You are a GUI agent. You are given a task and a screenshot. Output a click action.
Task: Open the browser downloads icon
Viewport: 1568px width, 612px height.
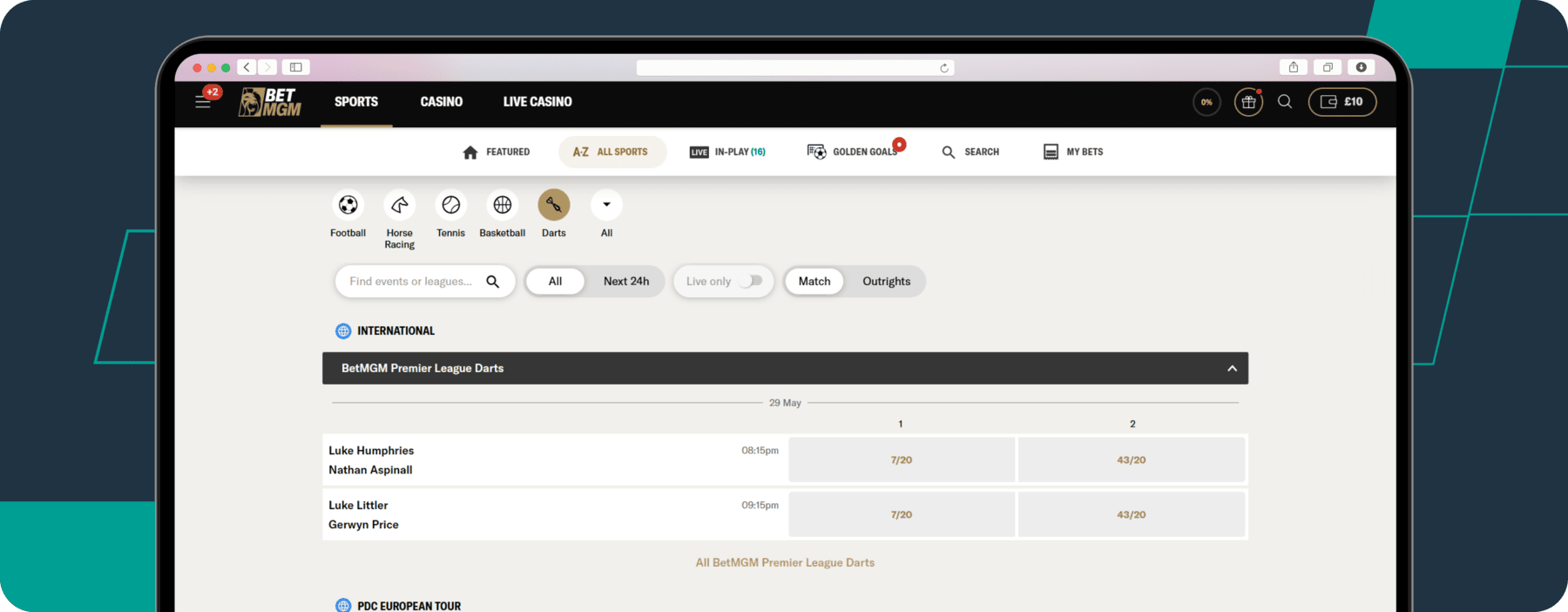click(x=1361, y=67)
